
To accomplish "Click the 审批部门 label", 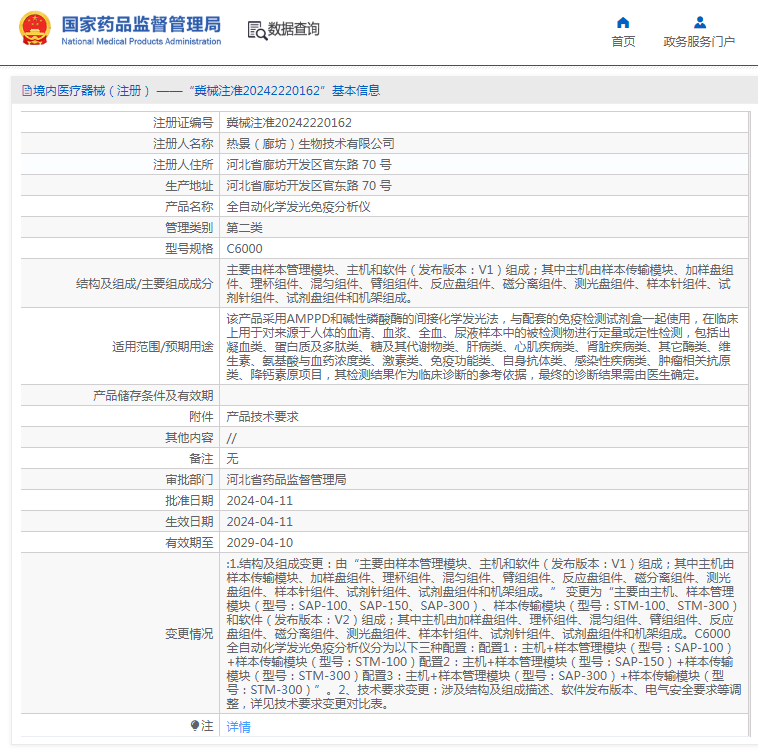I will point(189,480).
